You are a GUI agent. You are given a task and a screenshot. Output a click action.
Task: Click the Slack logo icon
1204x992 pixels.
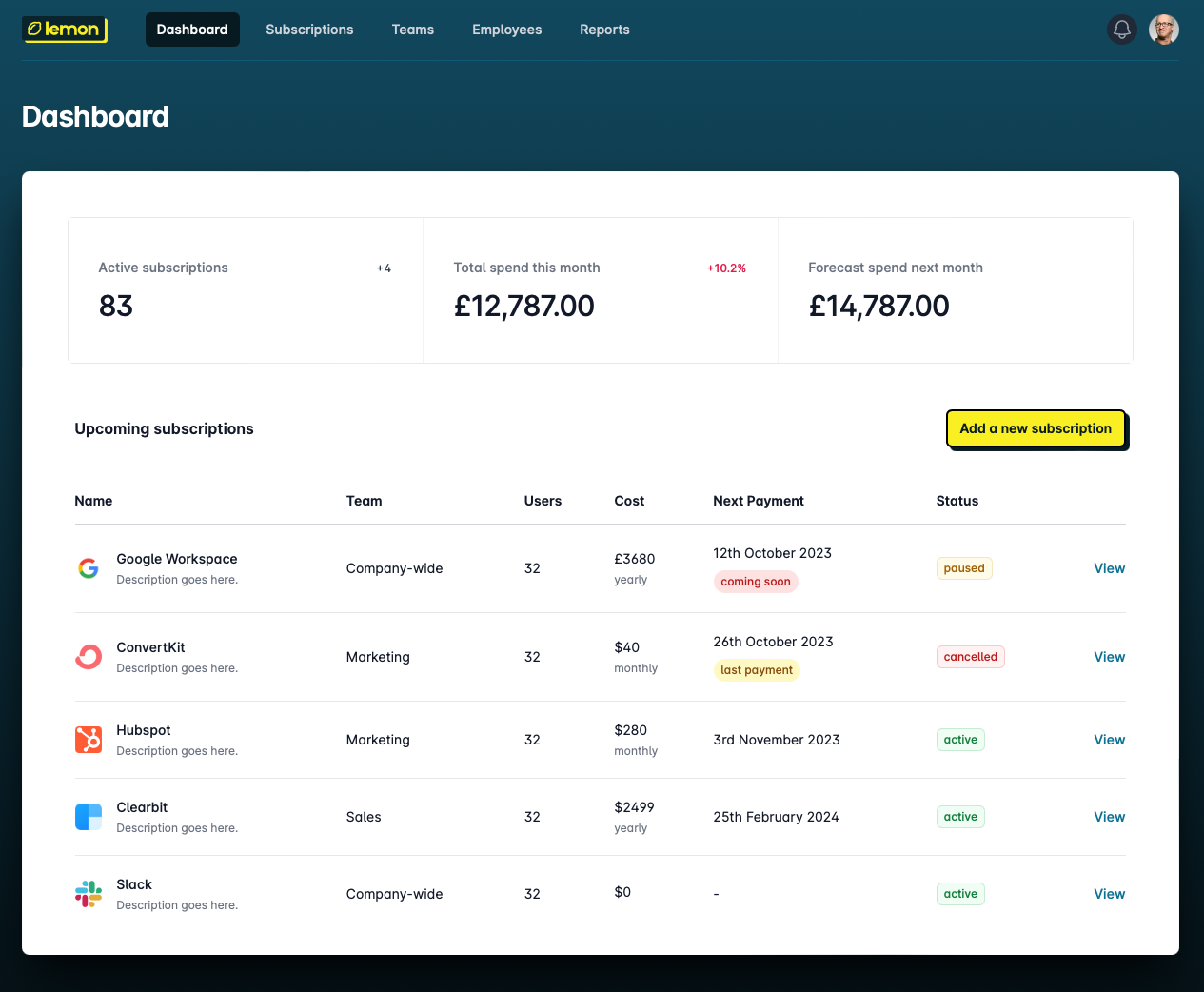click(89, 894)
